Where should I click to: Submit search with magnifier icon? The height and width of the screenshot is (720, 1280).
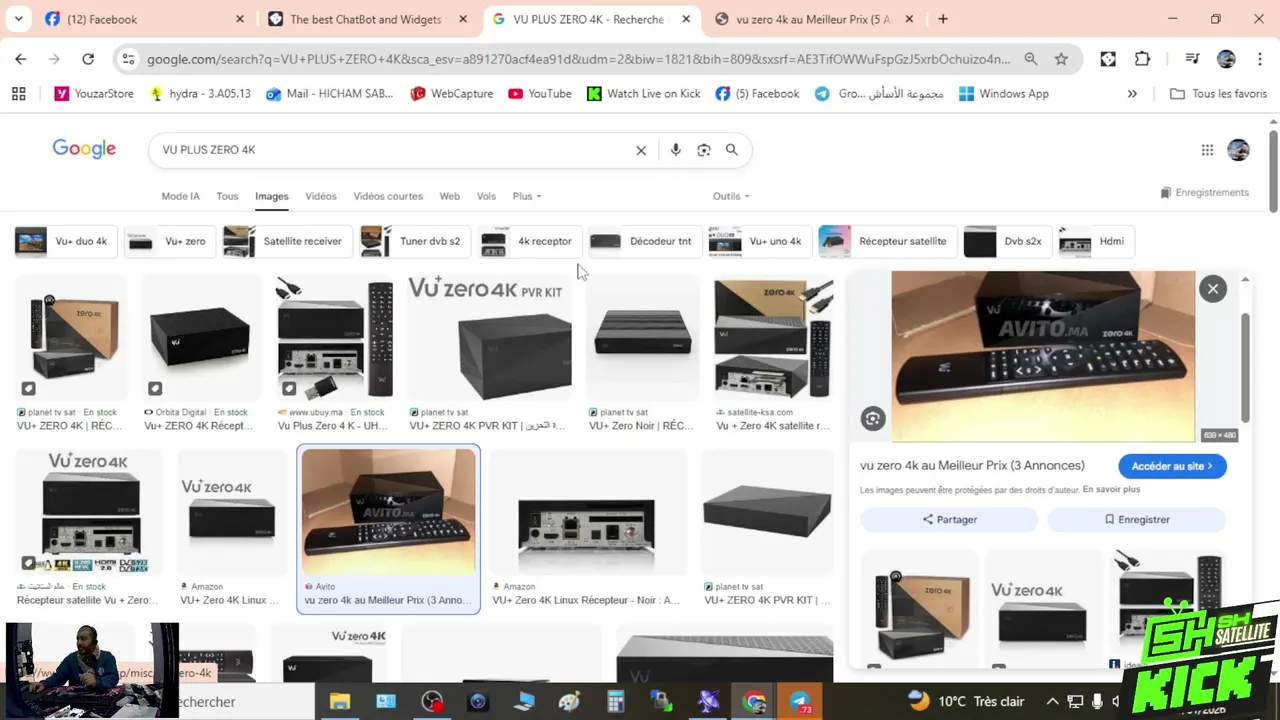point(732,150)
